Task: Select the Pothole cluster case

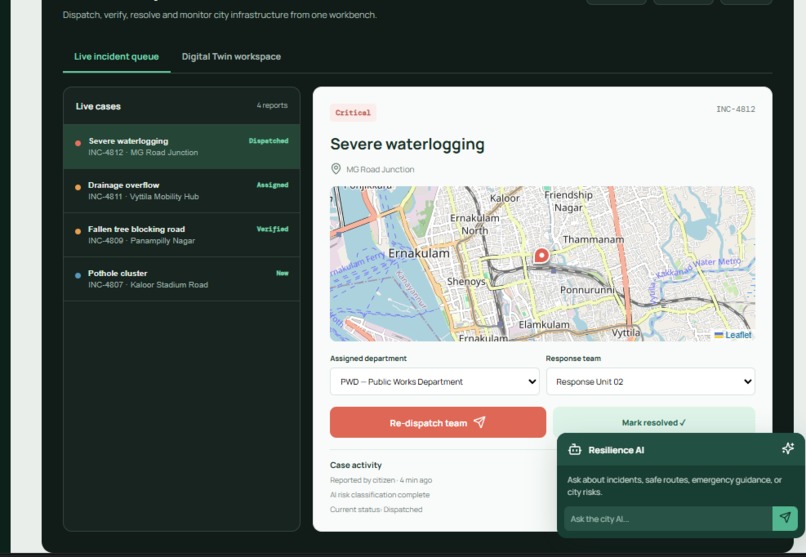Action: pos(181,279)
